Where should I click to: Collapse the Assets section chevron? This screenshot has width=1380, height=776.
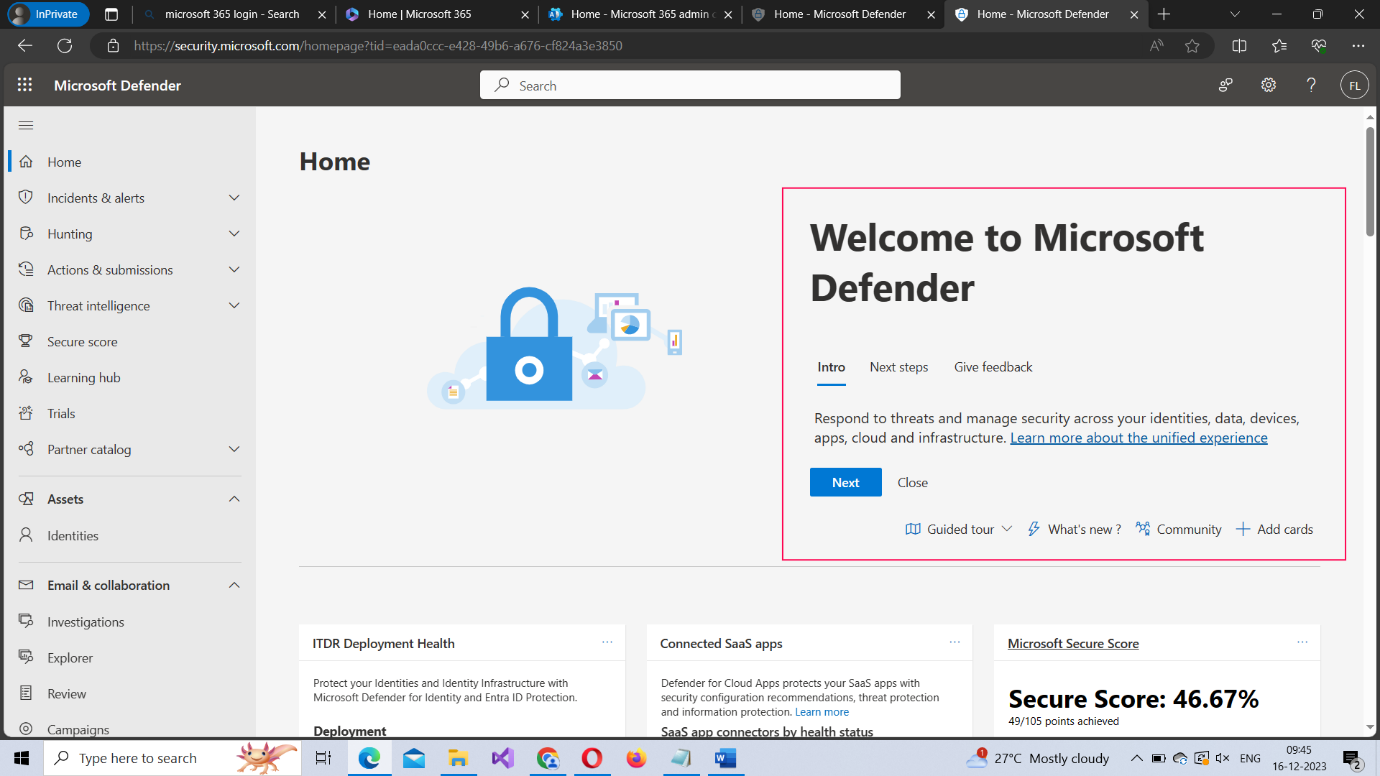234,499
